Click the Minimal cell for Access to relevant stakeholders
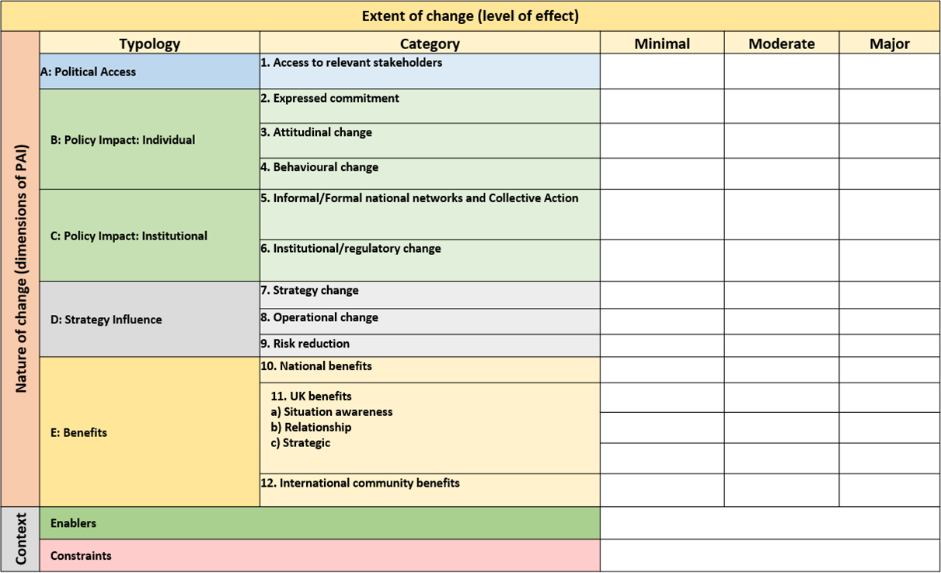 point(662,71)
